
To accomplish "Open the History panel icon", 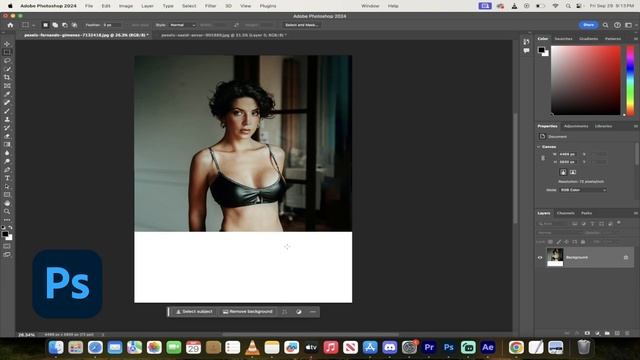I will (x=526, y=42).
